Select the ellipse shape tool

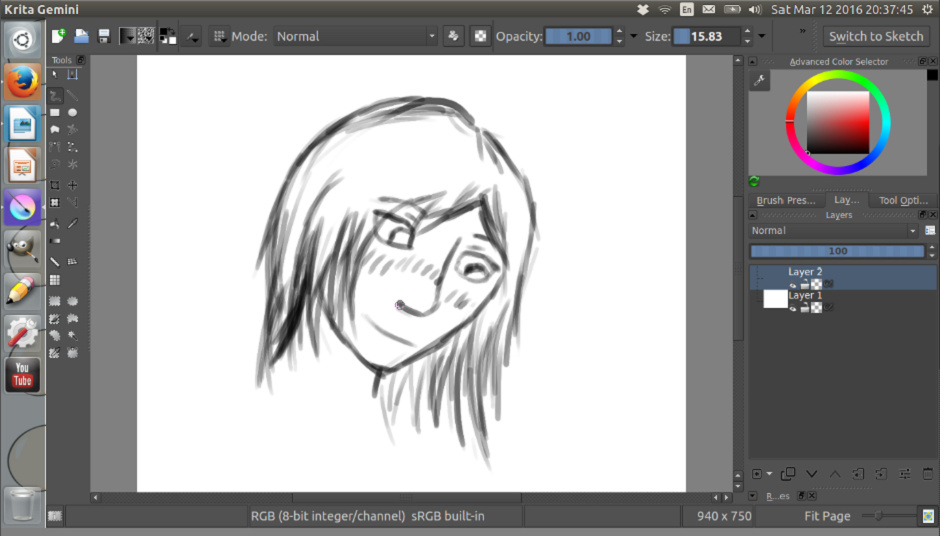pos(72,112)
